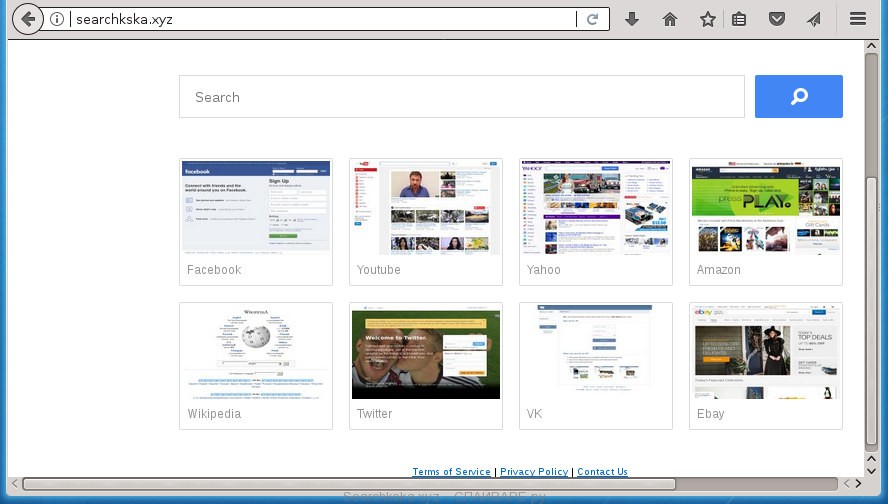Click the paper plane send icon
This screenshot has width=888, height=504.
click(814, 19)
